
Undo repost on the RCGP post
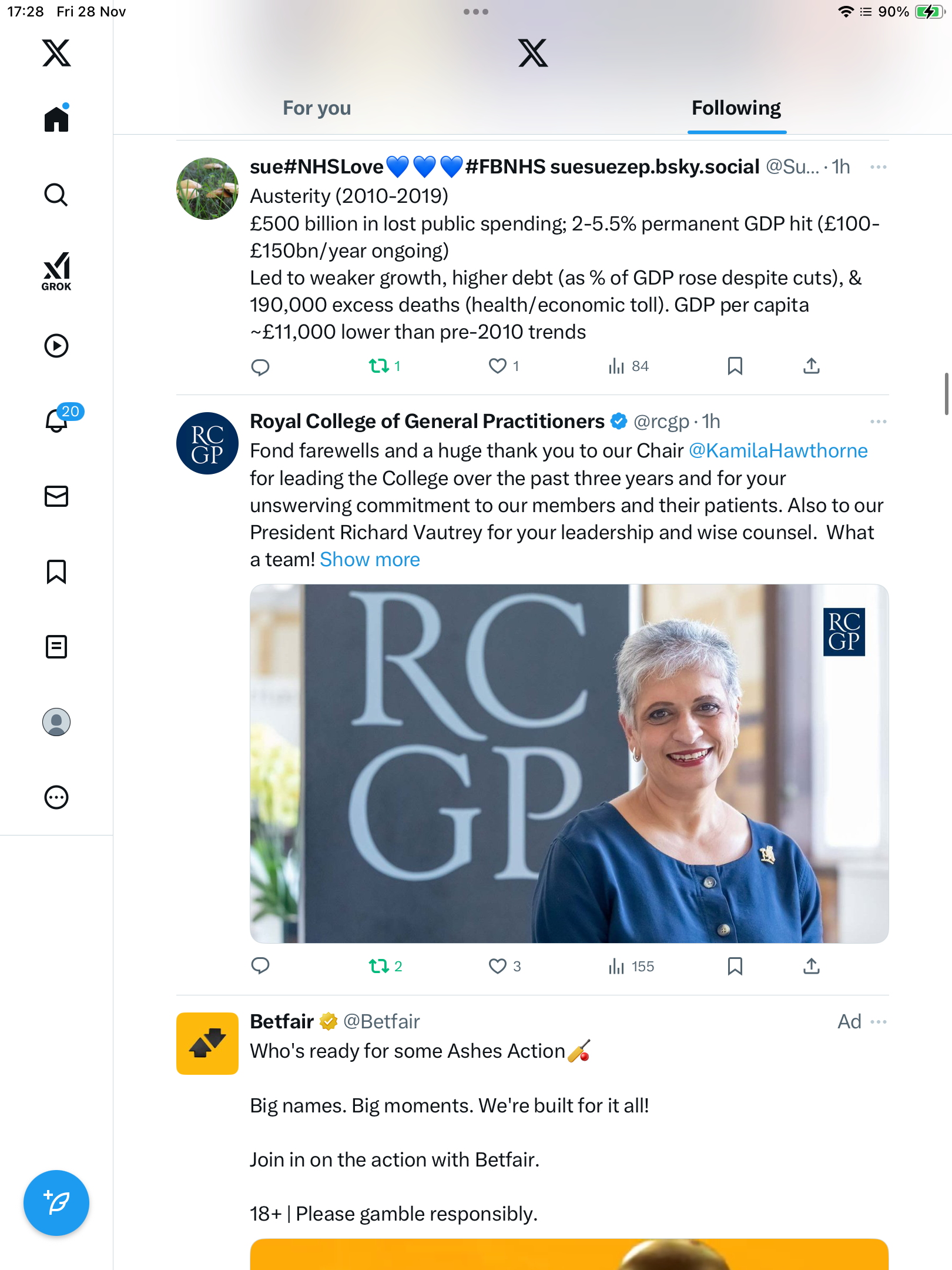pos(379,966)
